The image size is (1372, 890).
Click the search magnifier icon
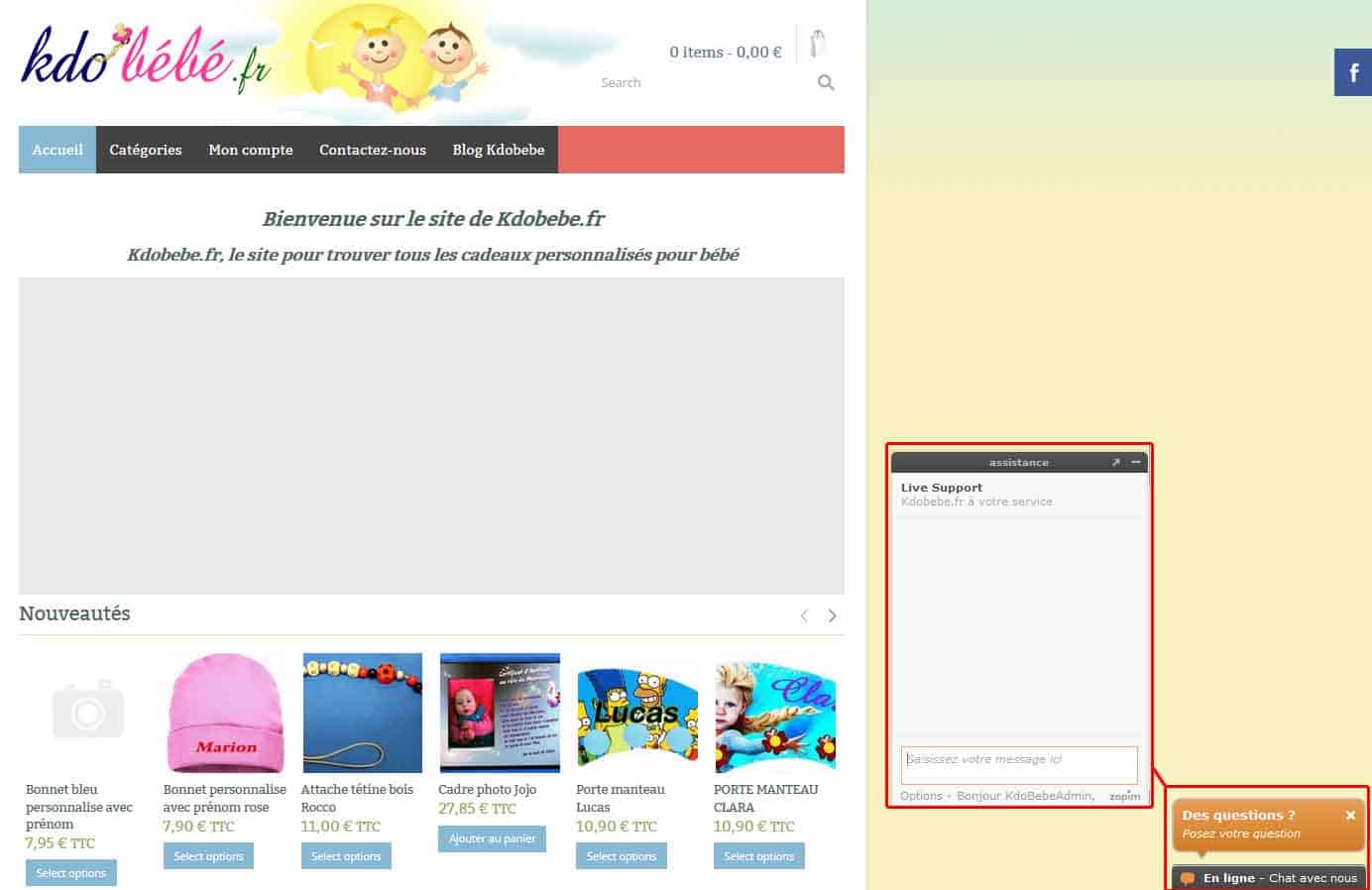tap(826, 83)
